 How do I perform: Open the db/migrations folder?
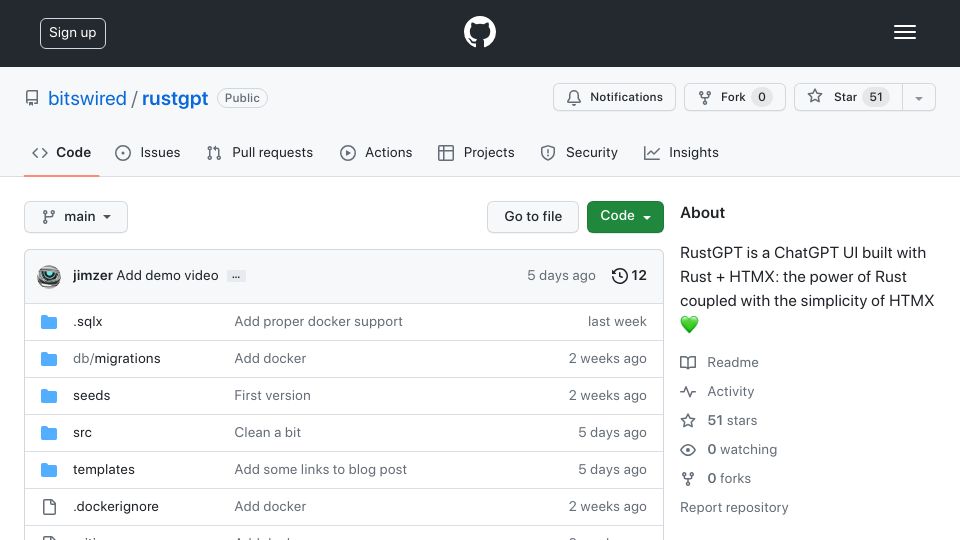[x=116, y=358]
